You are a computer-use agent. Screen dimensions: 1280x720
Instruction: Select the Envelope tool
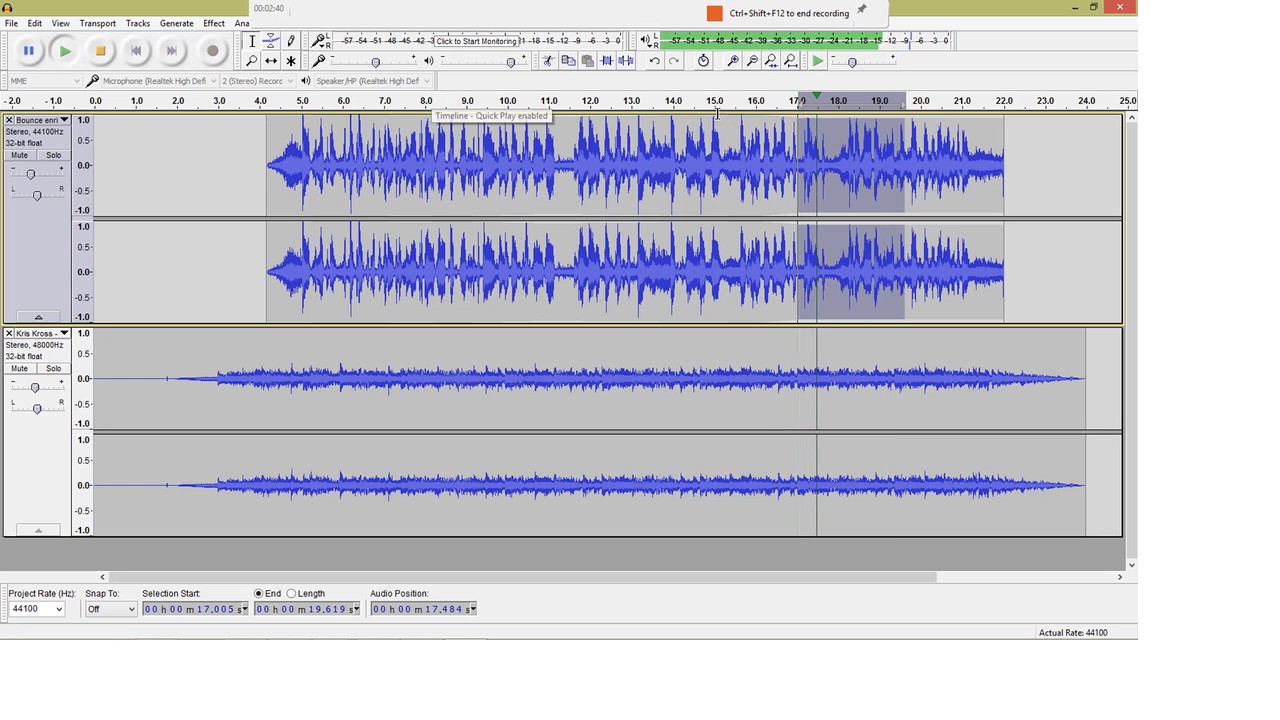[x=271, y=41]
